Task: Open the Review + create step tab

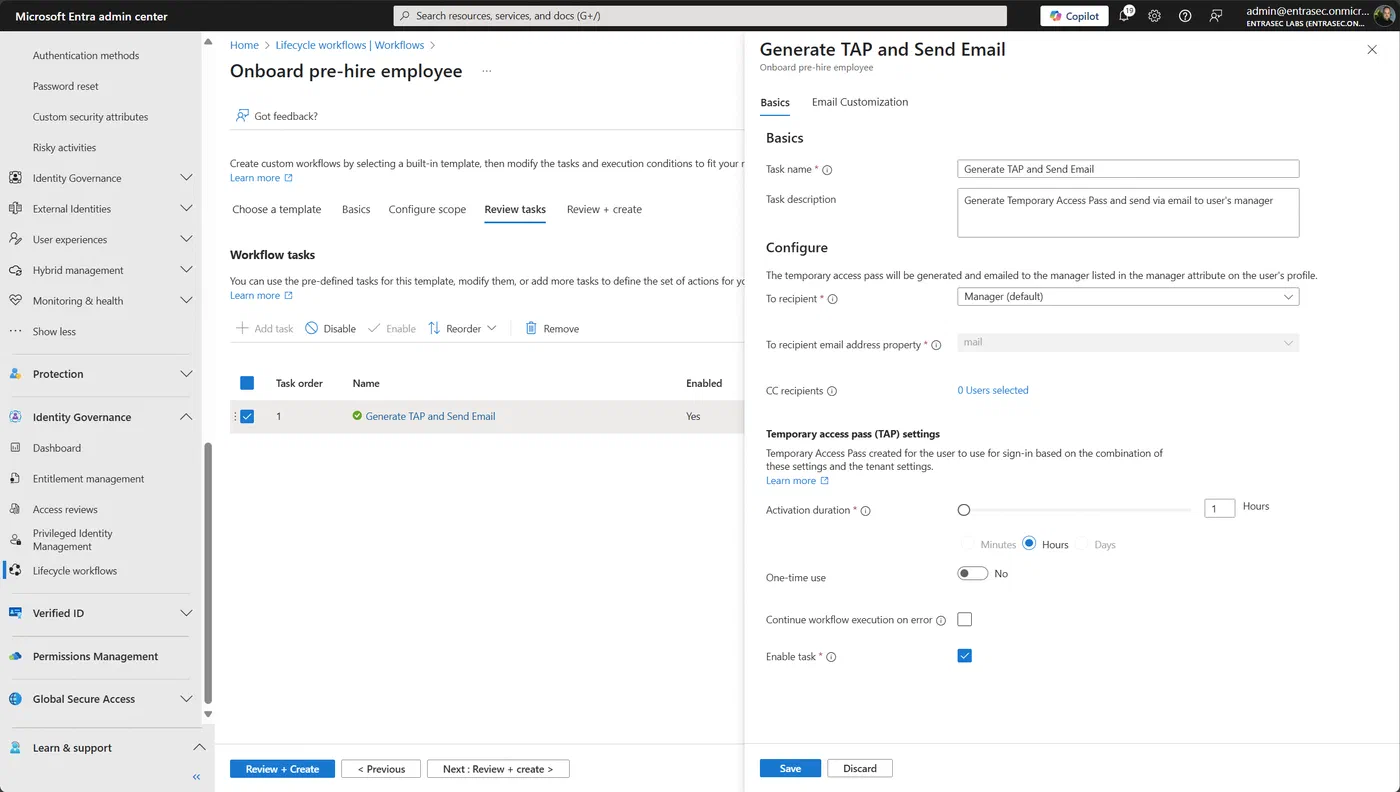Action: click(x=604, y=209)
